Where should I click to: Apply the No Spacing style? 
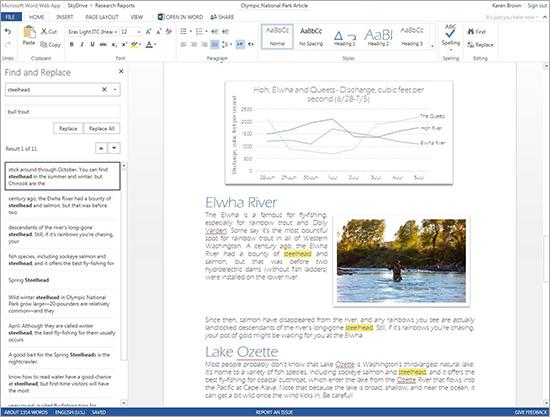coord(311,36)
